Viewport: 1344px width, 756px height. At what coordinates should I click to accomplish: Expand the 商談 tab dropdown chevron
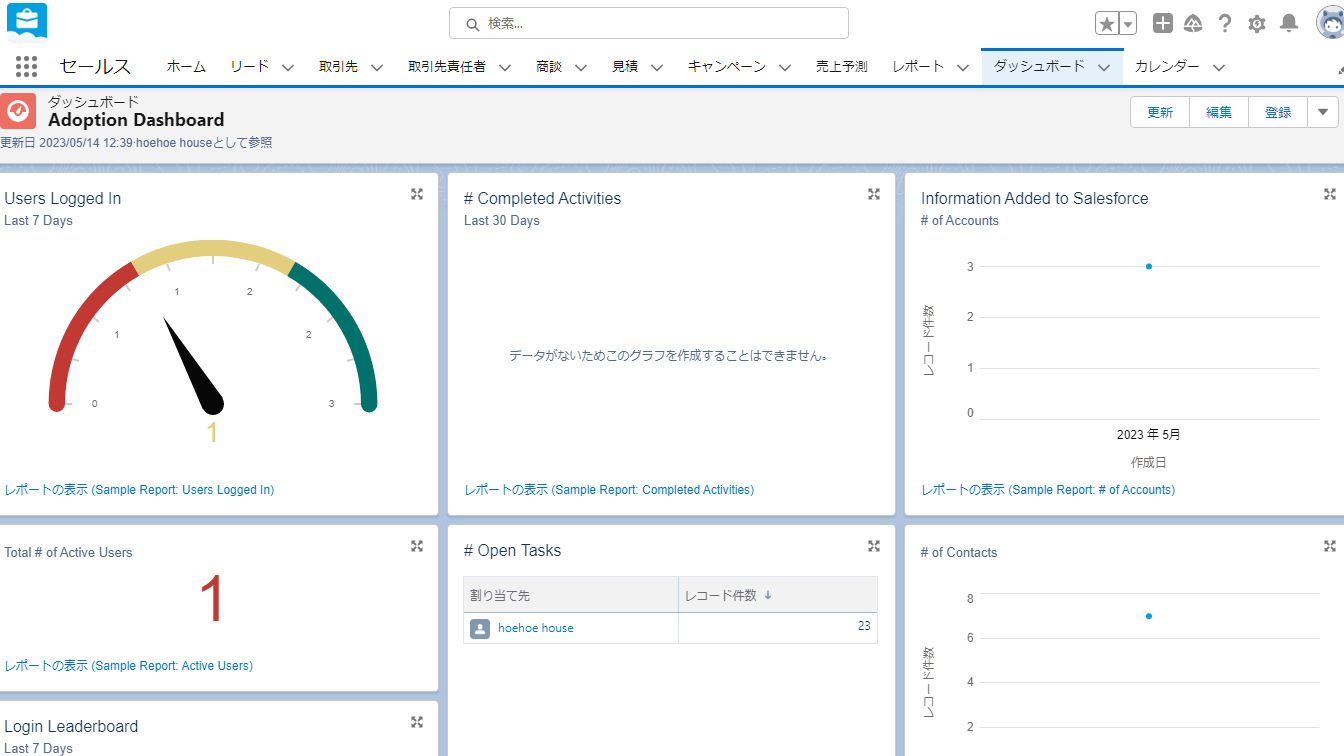click(x=581, y=68)
